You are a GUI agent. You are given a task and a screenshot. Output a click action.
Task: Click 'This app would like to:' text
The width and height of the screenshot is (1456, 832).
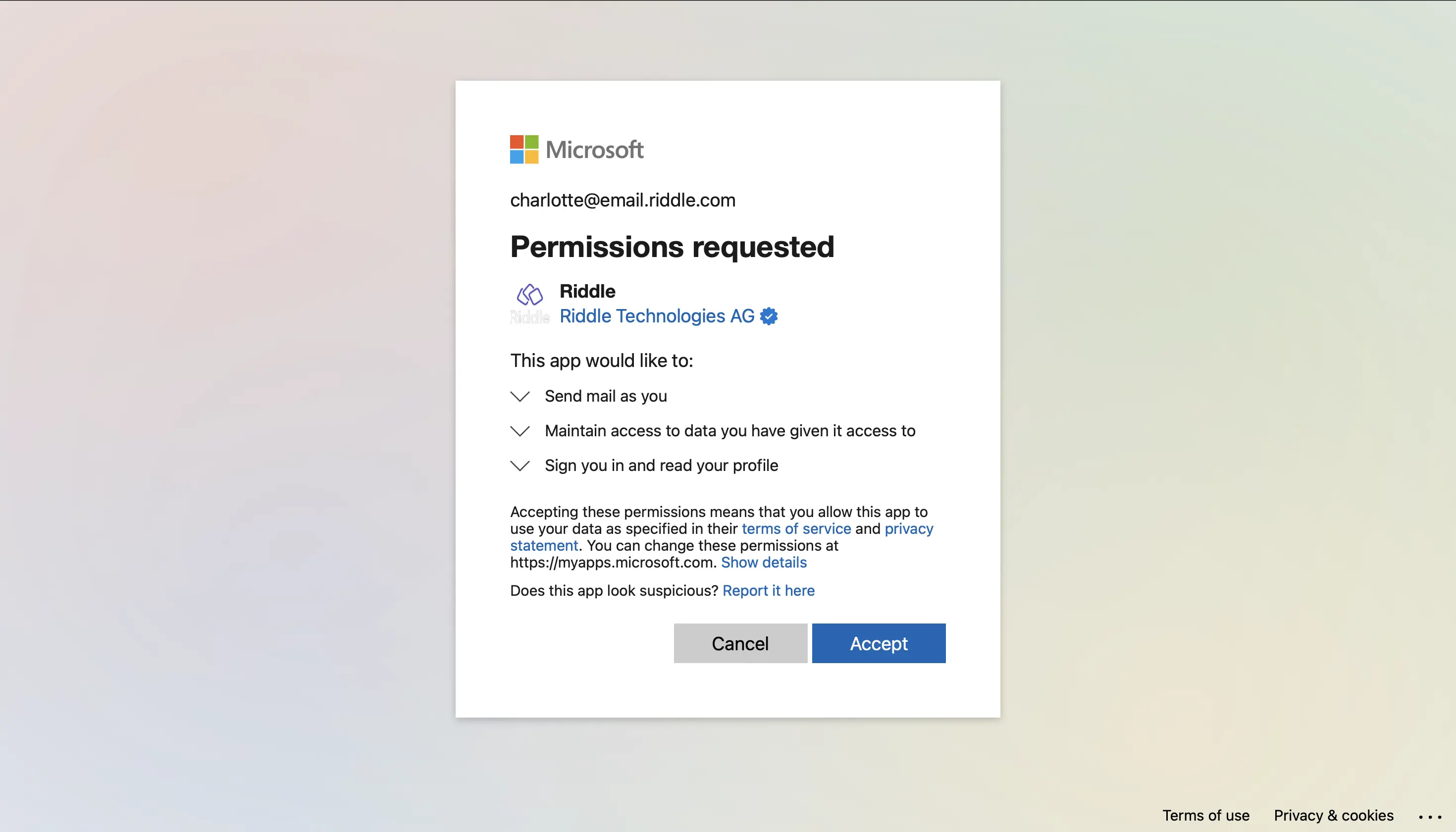[x=601, y=361]
